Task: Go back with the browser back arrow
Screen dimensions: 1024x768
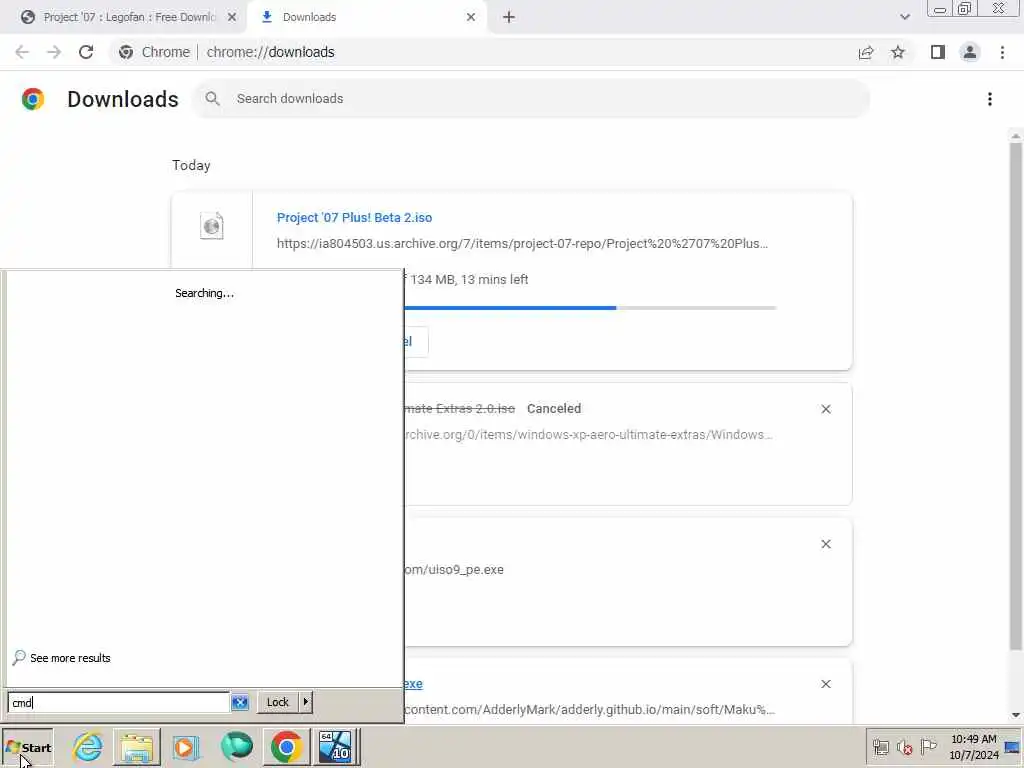Action: [22, 52]
